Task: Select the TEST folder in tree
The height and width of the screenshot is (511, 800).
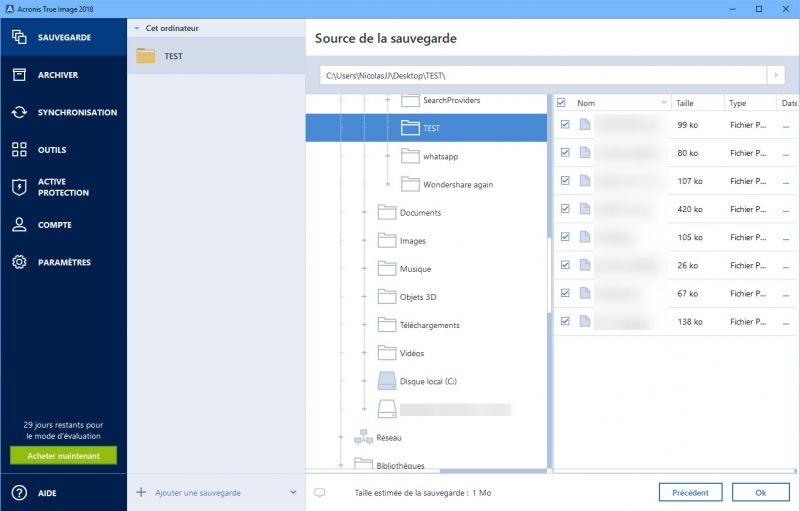Action: (426, 127)
